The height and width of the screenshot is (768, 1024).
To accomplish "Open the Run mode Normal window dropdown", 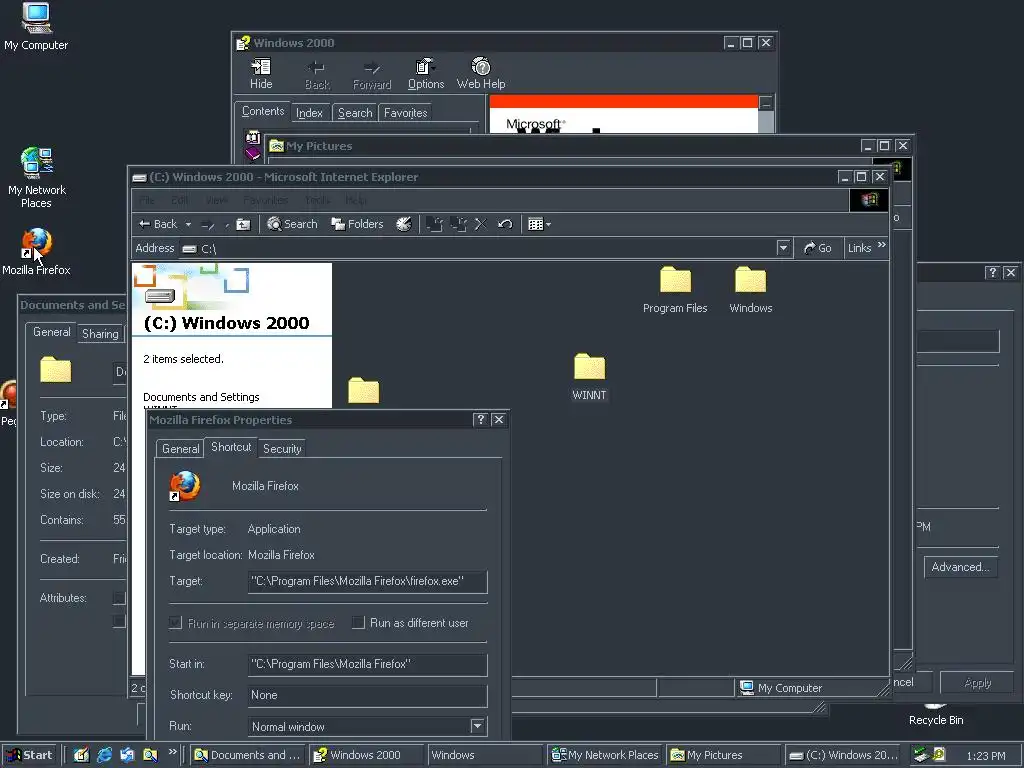I will [x=477, y=726].
